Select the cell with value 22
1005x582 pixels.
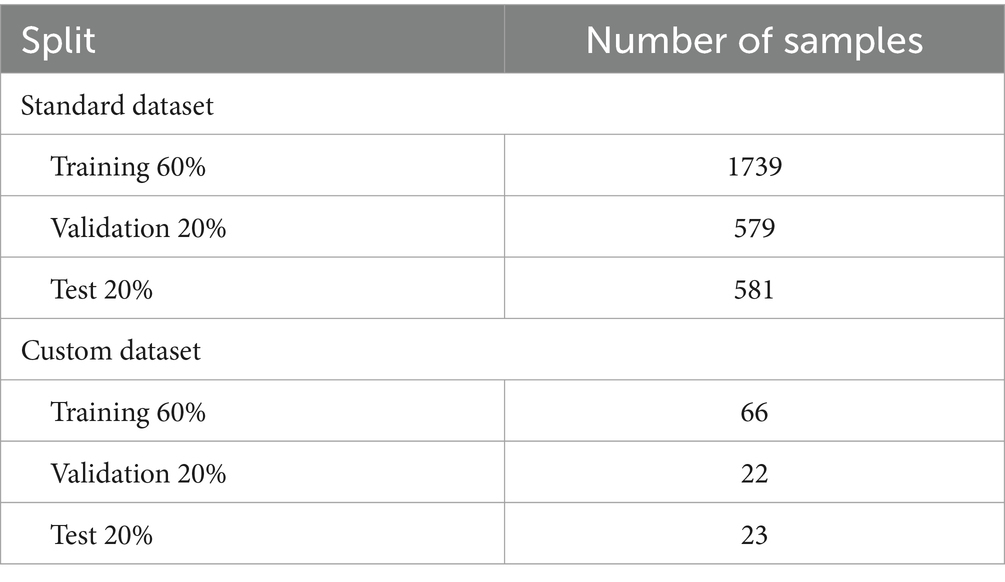754,474
